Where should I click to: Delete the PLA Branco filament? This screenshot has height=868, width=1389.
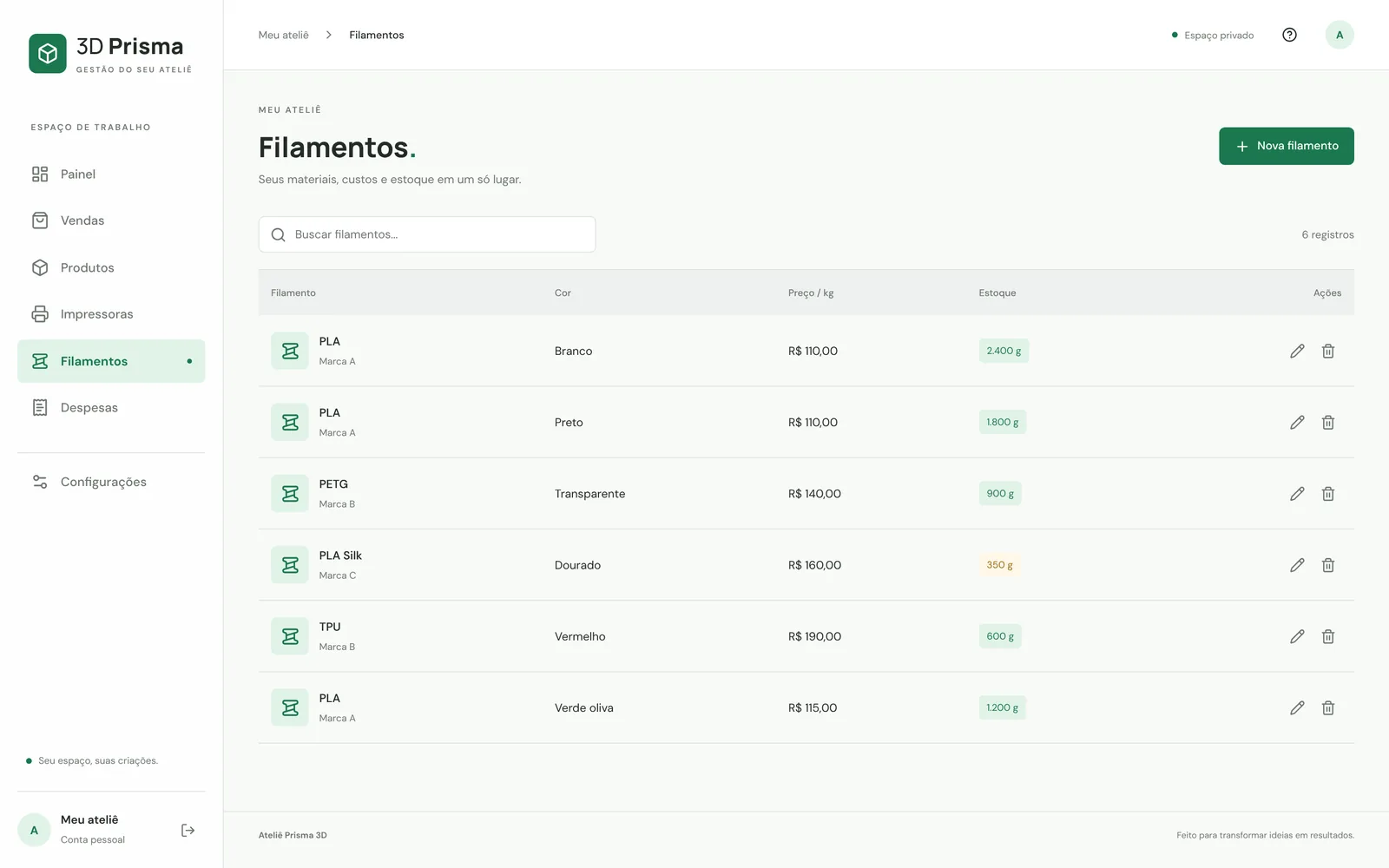coord(1328,351)
